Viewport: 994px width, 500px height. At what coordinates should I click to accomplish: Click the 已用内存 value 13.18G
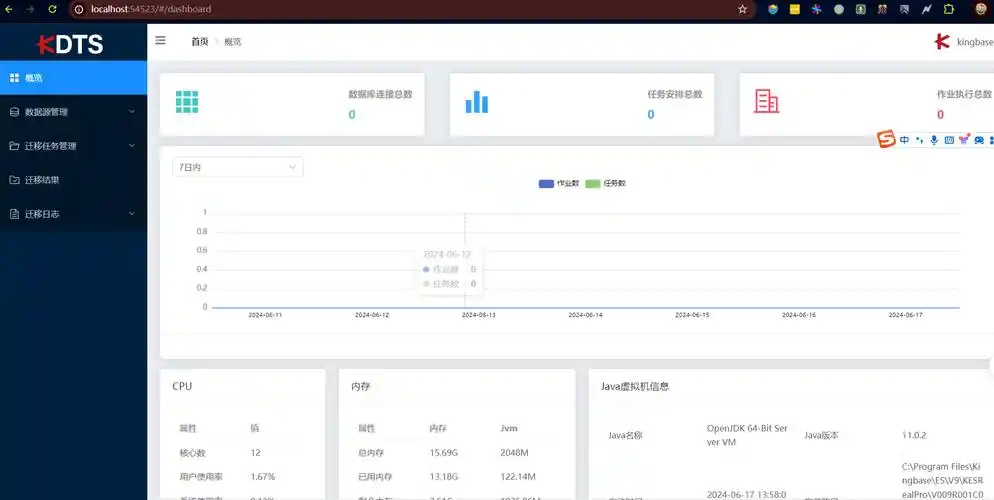coord(444,477)
